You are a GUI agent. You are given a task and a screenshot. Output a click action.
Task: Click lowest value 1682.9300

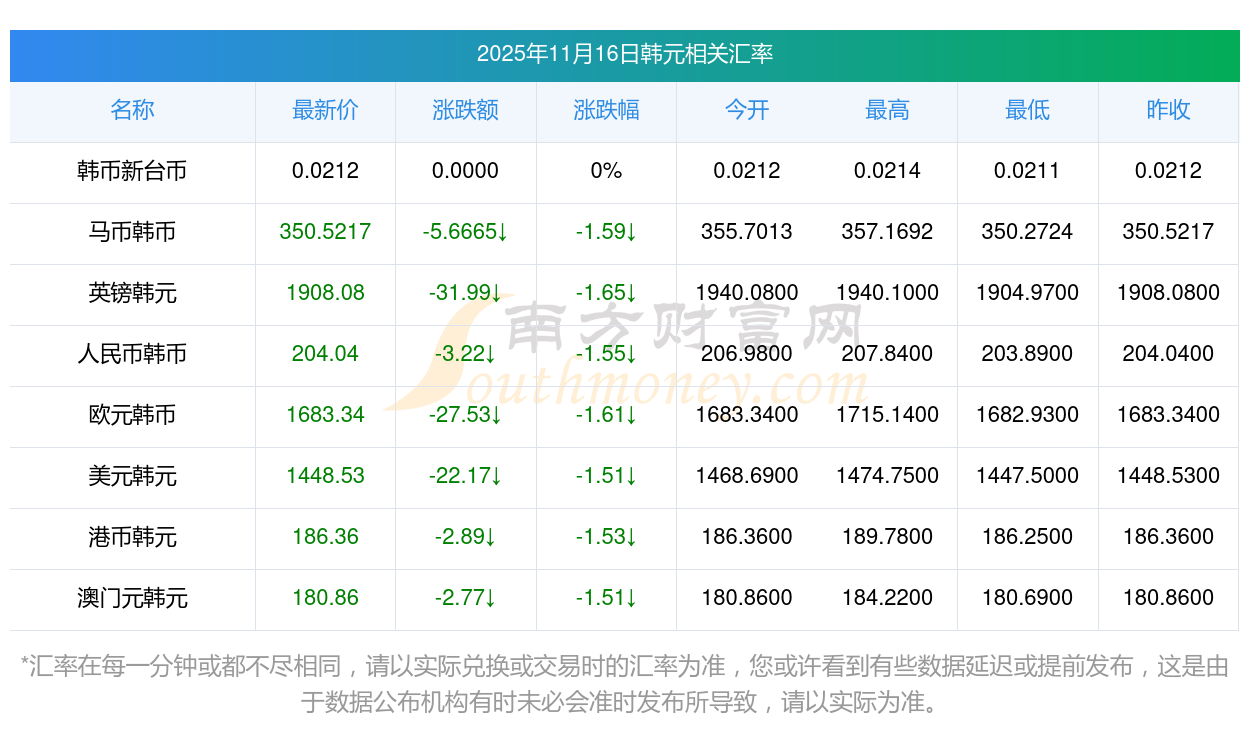(1028, 415)
